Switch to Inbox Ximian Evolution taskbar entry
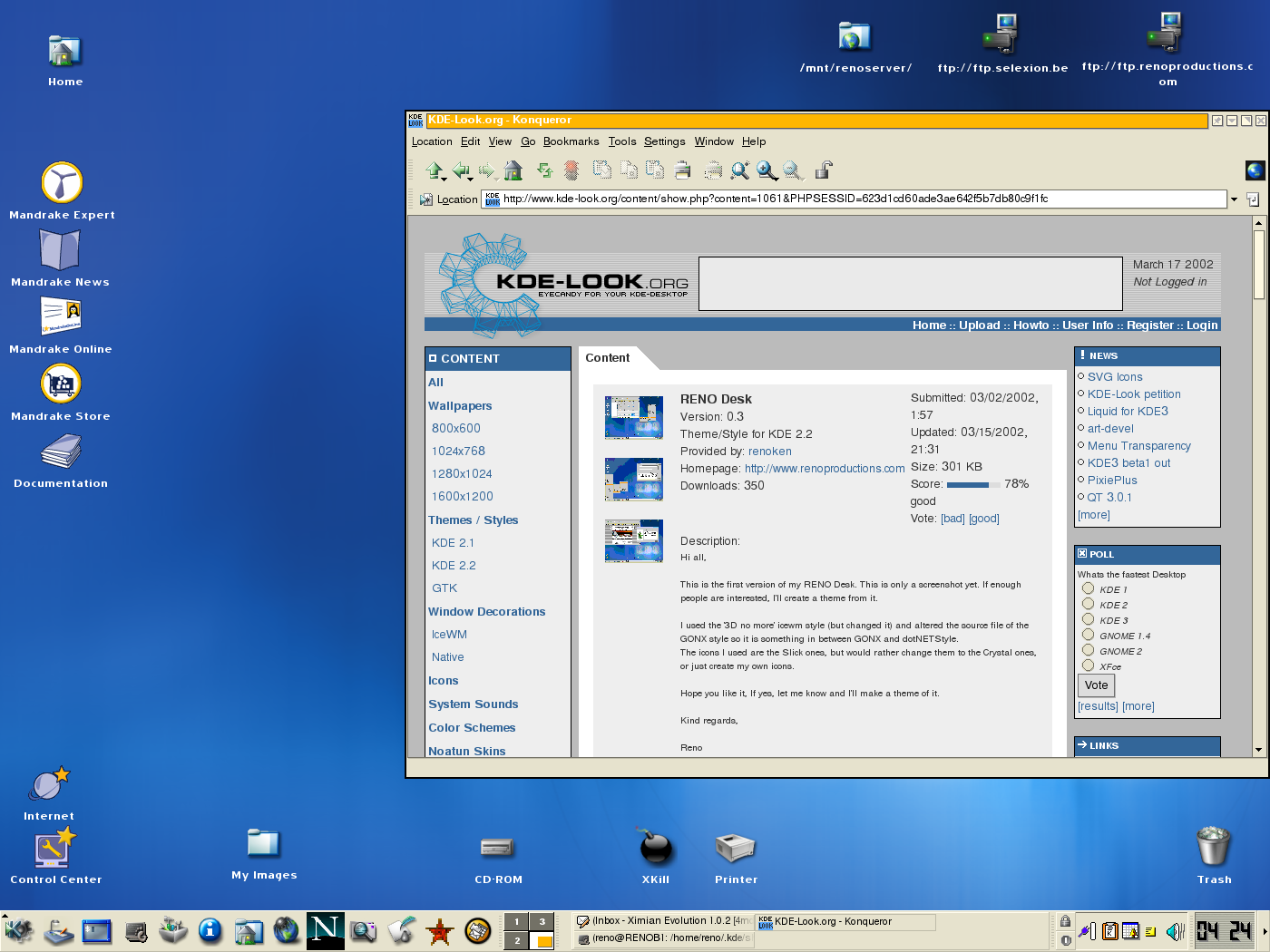1270x952 pixels. pyautogui.click(x=664, y=921)
